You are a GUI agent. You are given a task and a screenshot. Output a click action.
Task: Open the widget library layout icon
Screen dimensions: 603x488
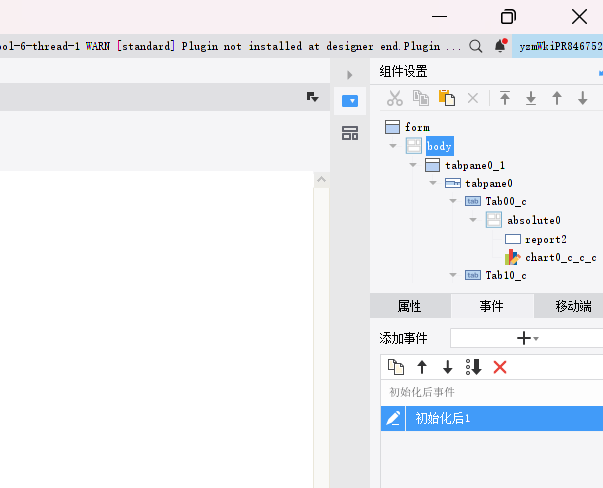click(x=350, y=133)
